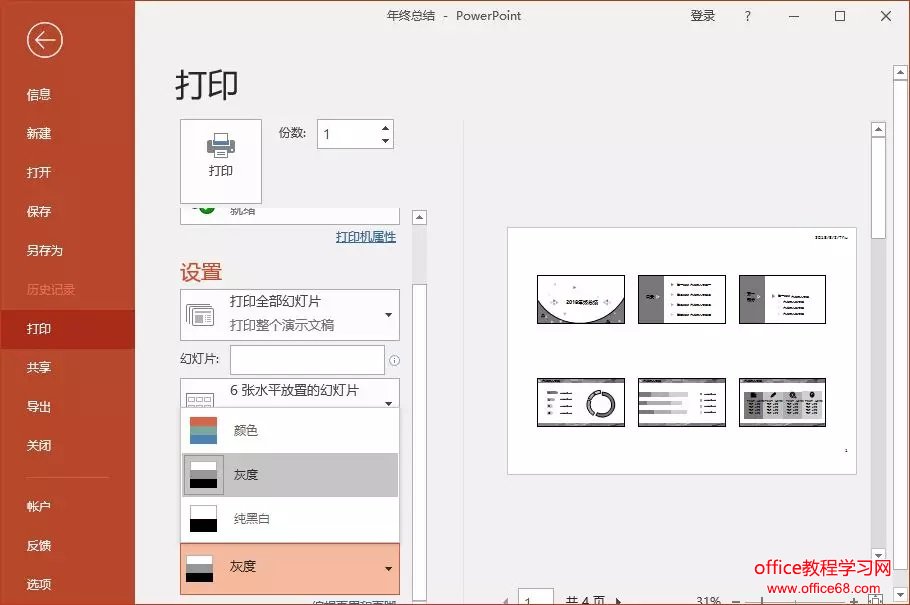This screenshot has height=605, width=910.
Task: Go to next preview page arrow
Action: pyautogui.click(x=618, y=600)
